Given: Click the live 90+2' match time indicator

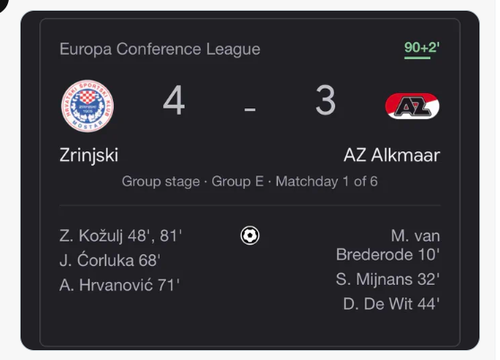Looking at the screenshot, I should [422, 47].
